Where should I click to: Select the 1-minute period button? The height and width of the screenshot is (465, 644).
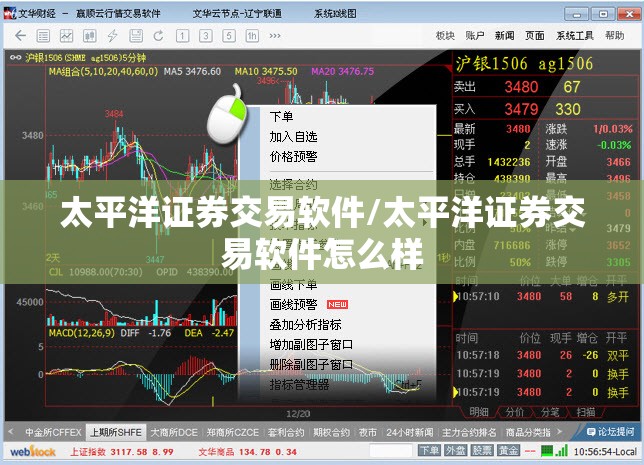tap(182, 36)
